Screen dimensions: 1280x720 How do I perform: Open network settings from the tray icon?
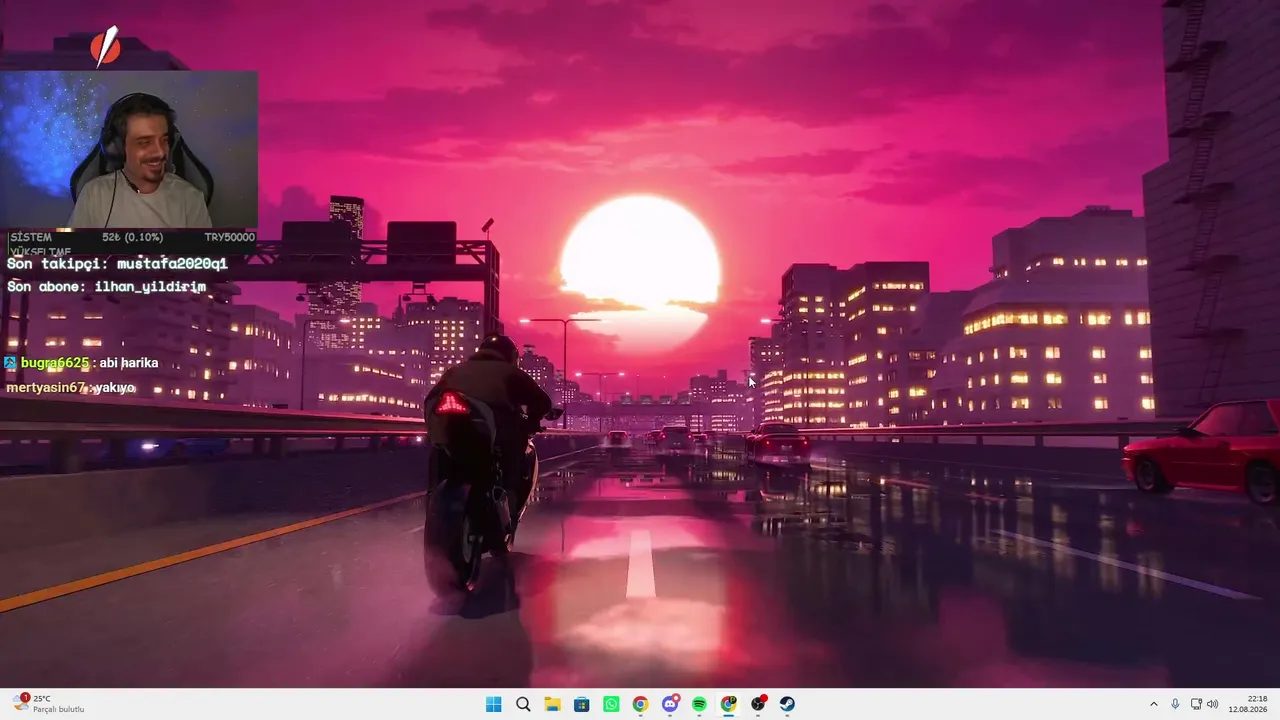[x=1196, y=704]
